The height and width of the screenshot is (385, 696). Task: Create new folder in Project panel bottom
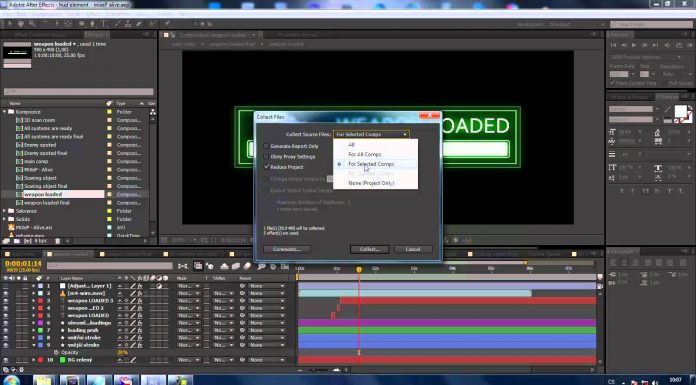16,241
